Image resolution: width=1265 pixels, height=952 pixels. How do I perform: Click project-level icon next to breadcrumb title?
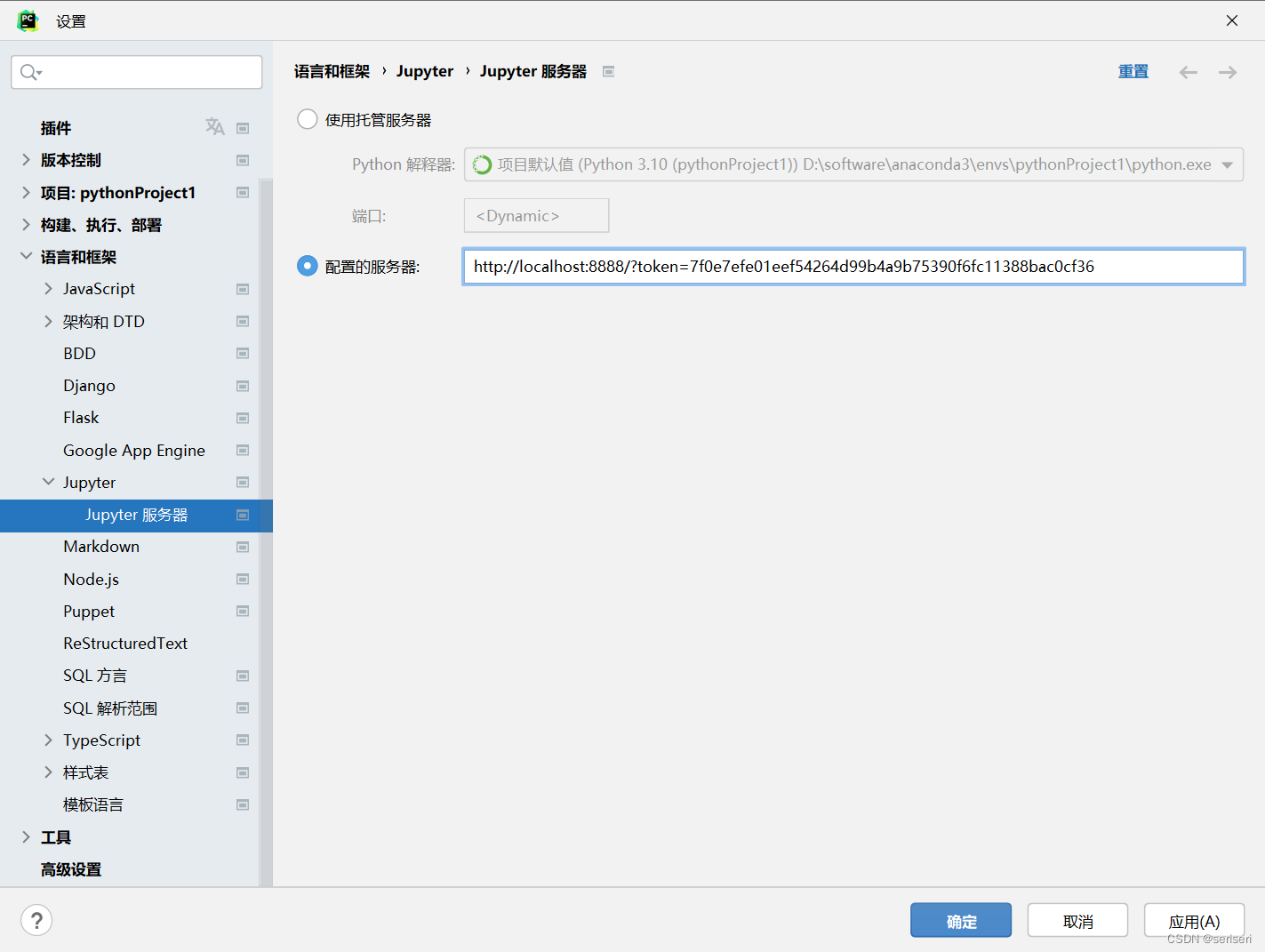pyautogui.click(x=609, y=71)
